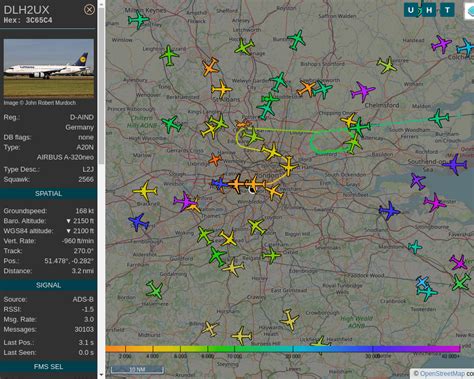Select light blue aircraft near Cranbrook
This screenshot has width=474, height=379.
(x=422, y=282)
